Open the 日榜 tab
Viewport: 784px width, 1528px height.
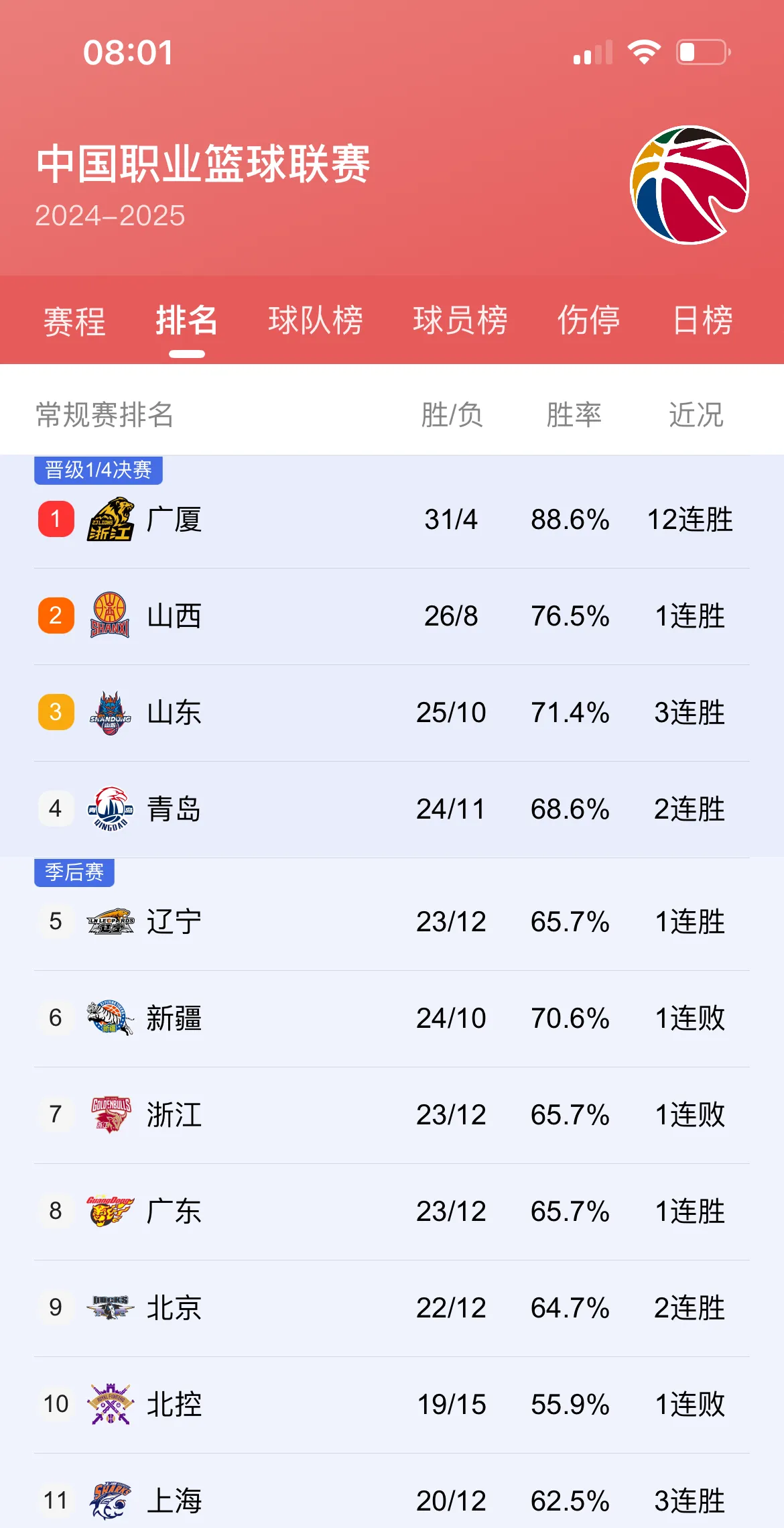[x=702, y=320]
